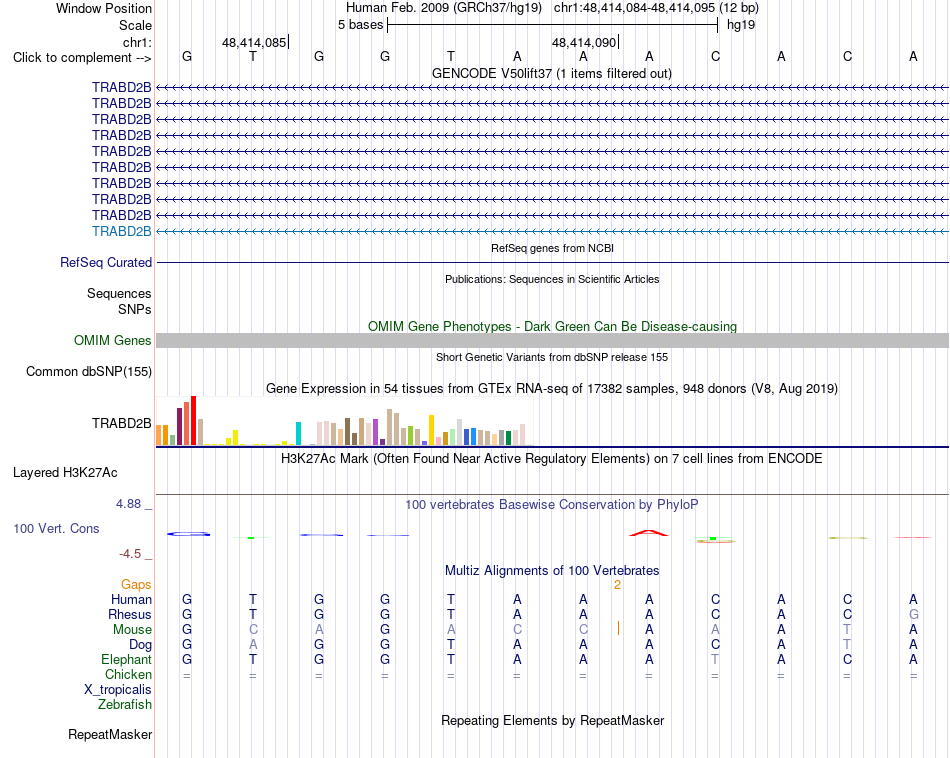Click the 48,414,085 coordinate marker
This screenshot has width=950, height=758.
[x=254, y=42]
